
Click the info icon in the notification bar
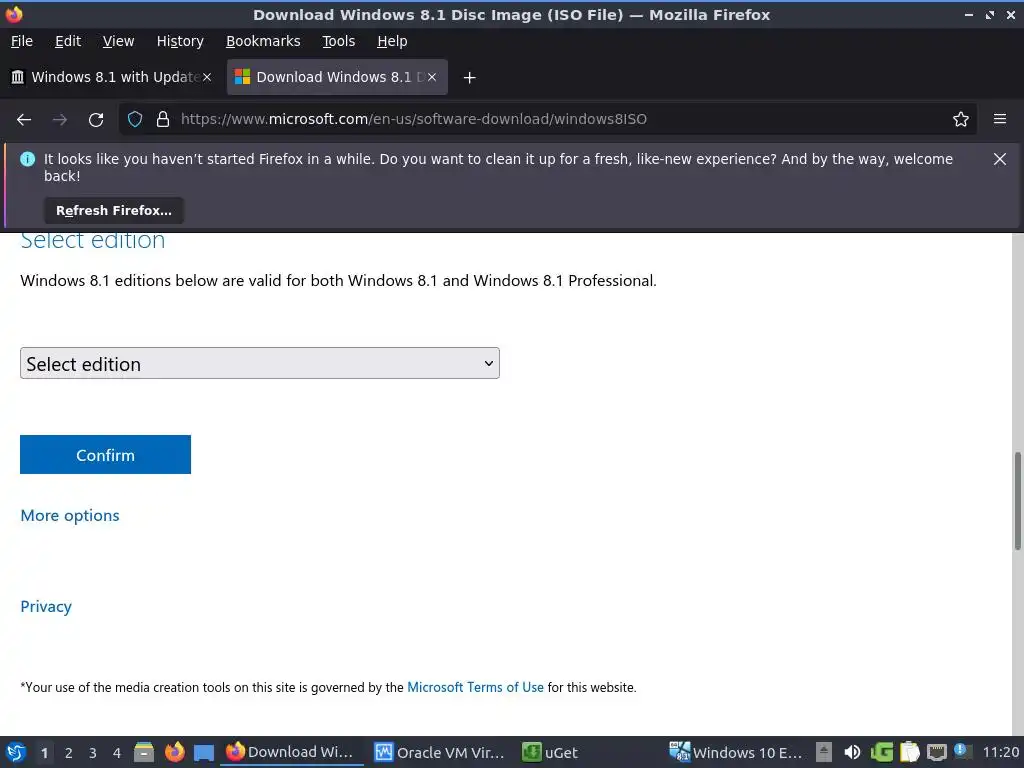pyautogui.click(x=27, y=159)
